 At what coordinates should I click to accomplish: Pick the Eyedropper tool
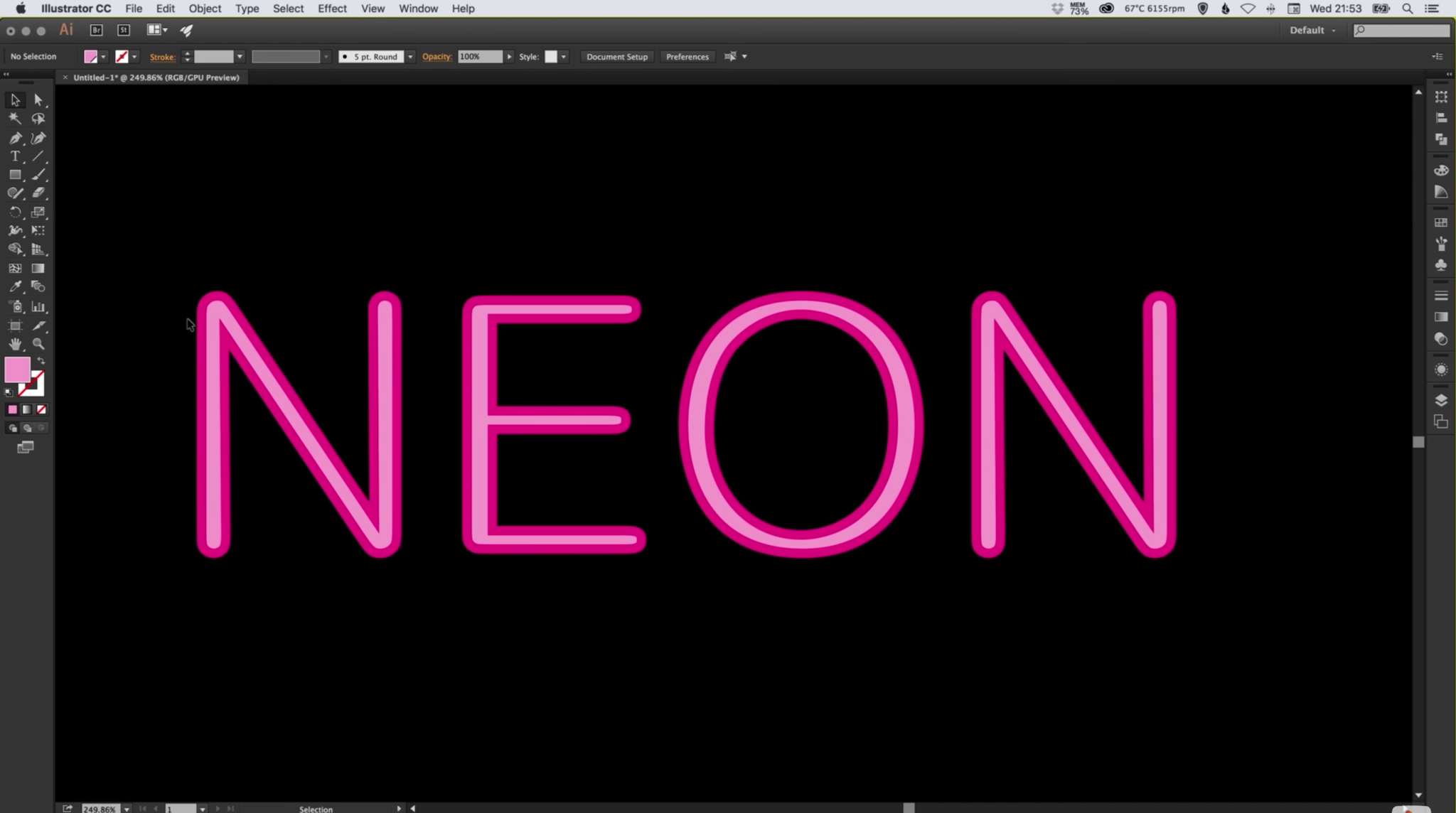pos(15,286)
